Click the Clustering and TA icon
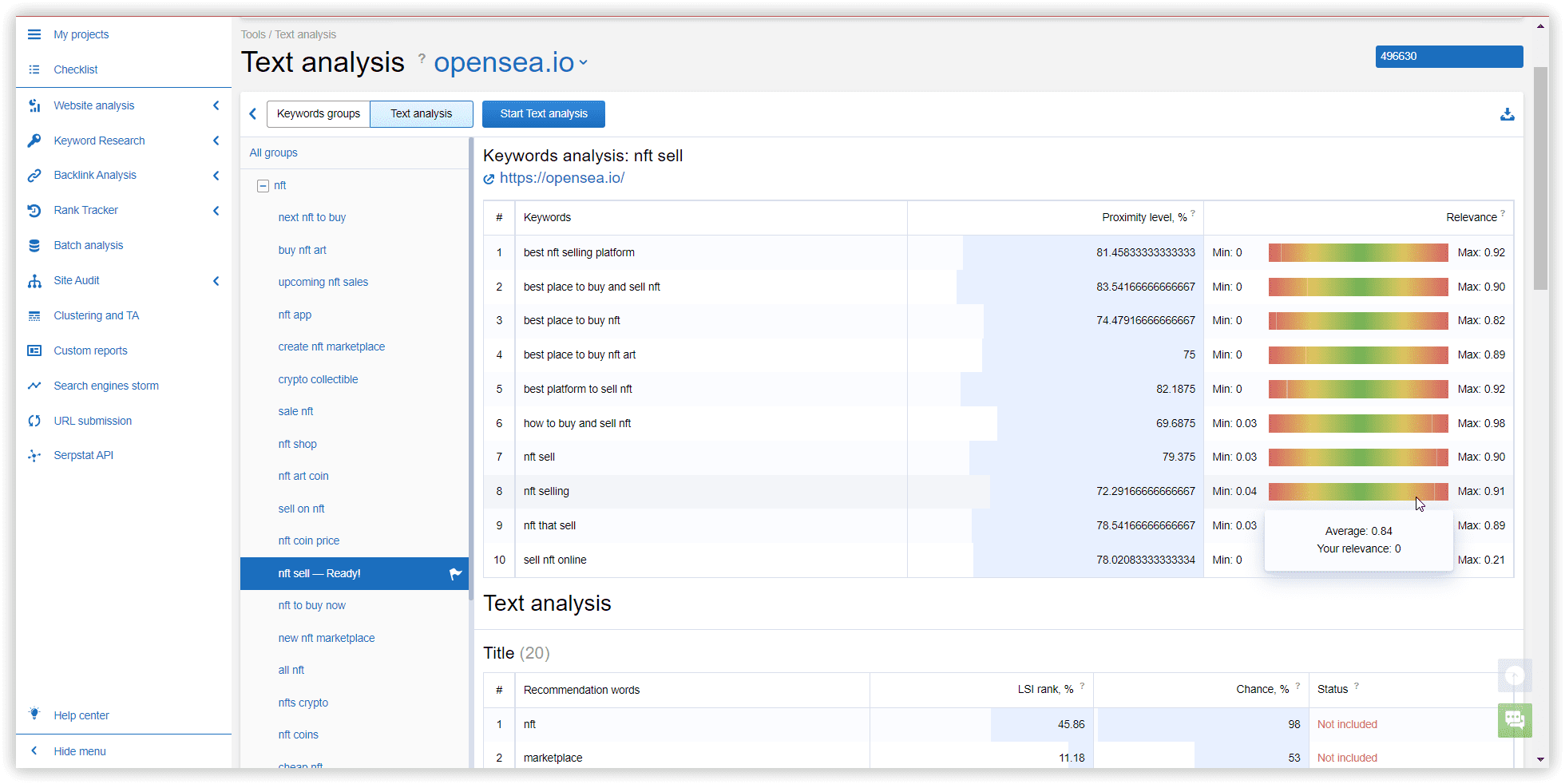Image resolution: width=1565 pixels, height=784 pixels. [34, 315]
